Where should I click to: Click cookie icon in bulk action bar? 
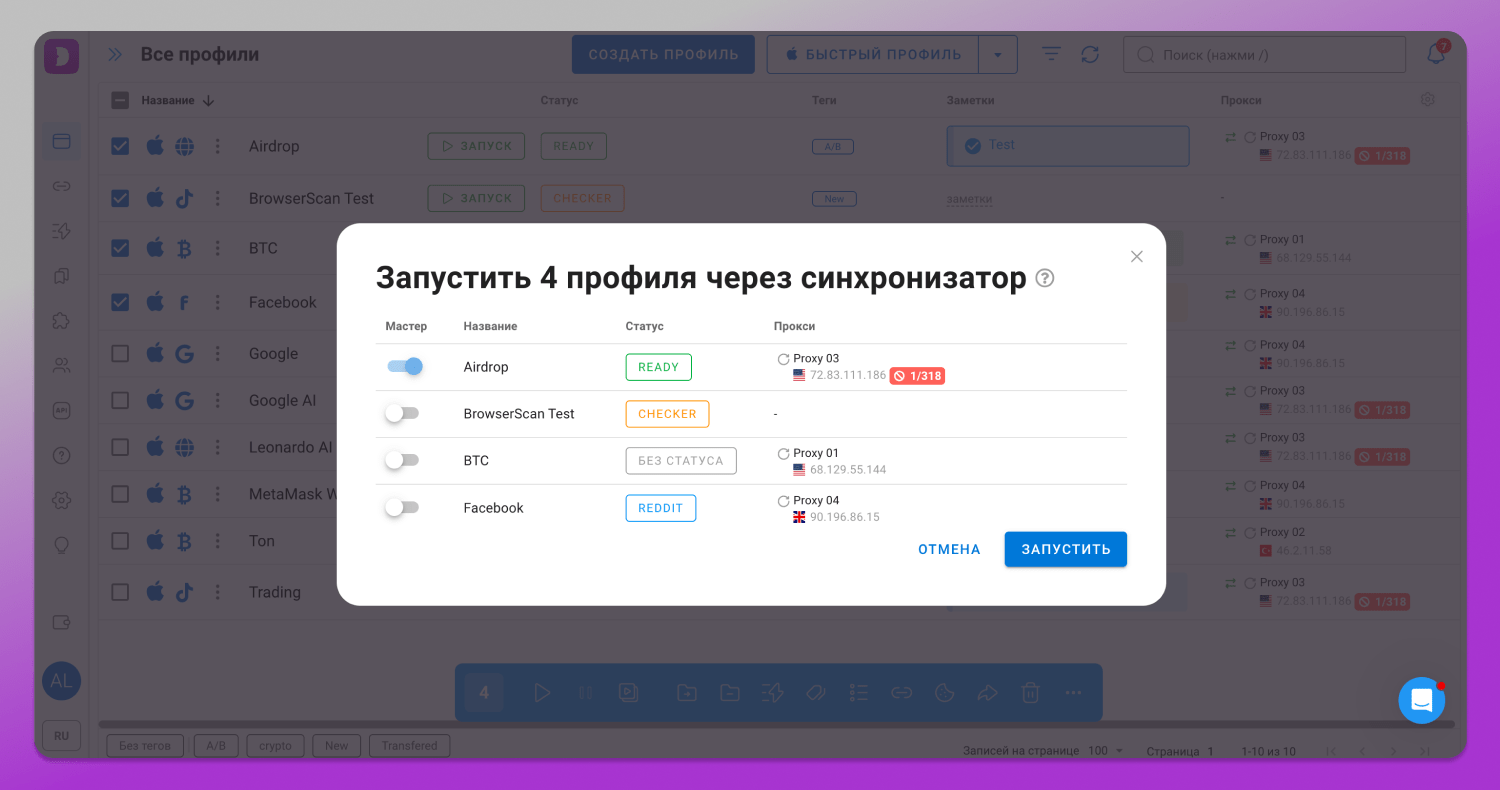943,692
